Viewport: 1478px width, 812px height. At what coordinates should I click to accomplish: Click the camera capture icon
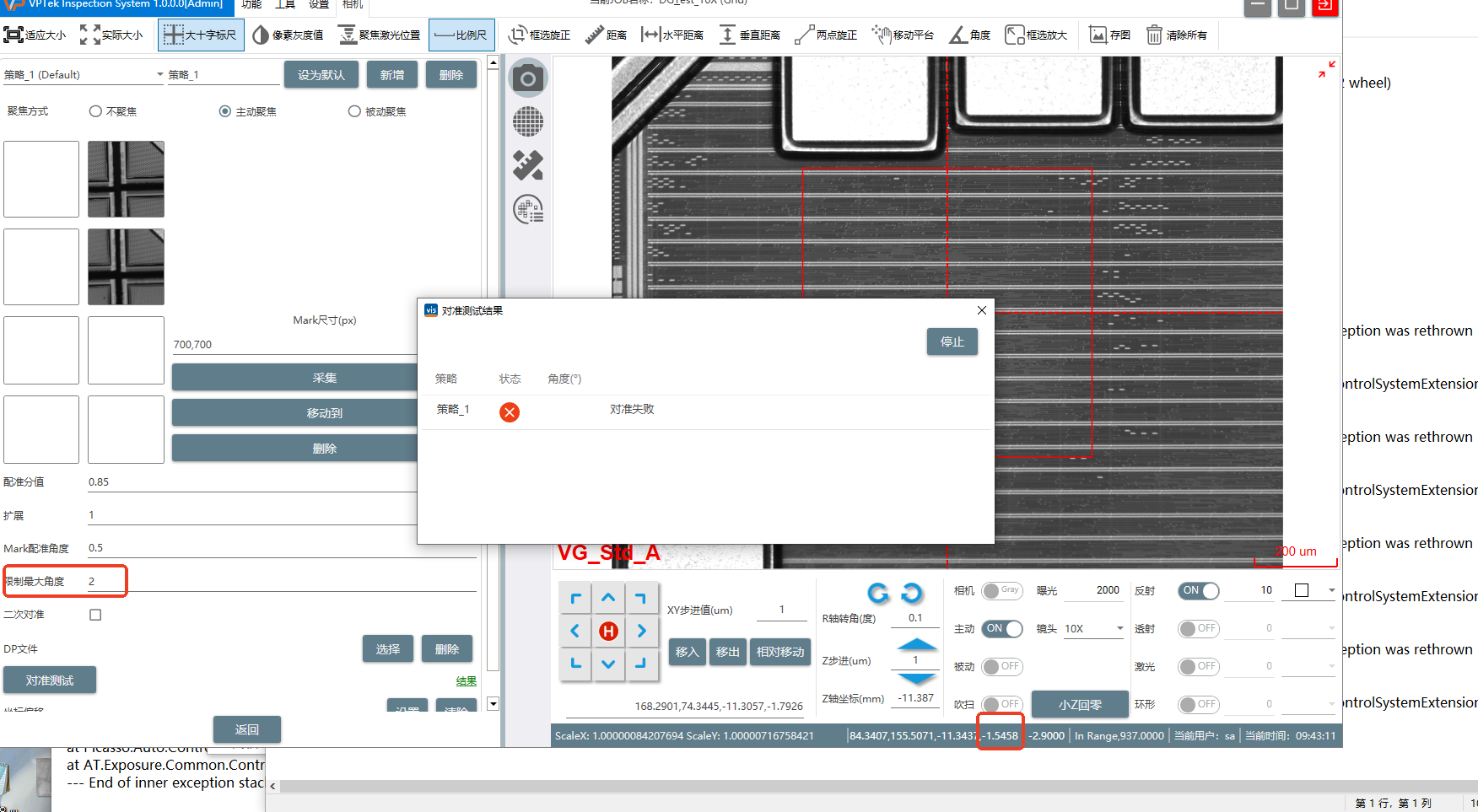528,79
